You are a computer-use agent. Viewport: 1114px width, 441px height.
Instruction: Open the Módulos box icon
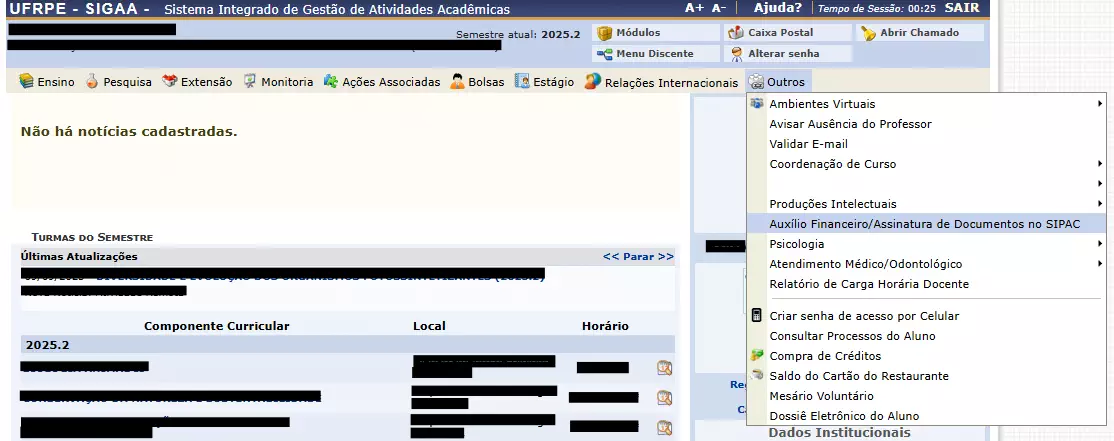[x=604, y=33]
